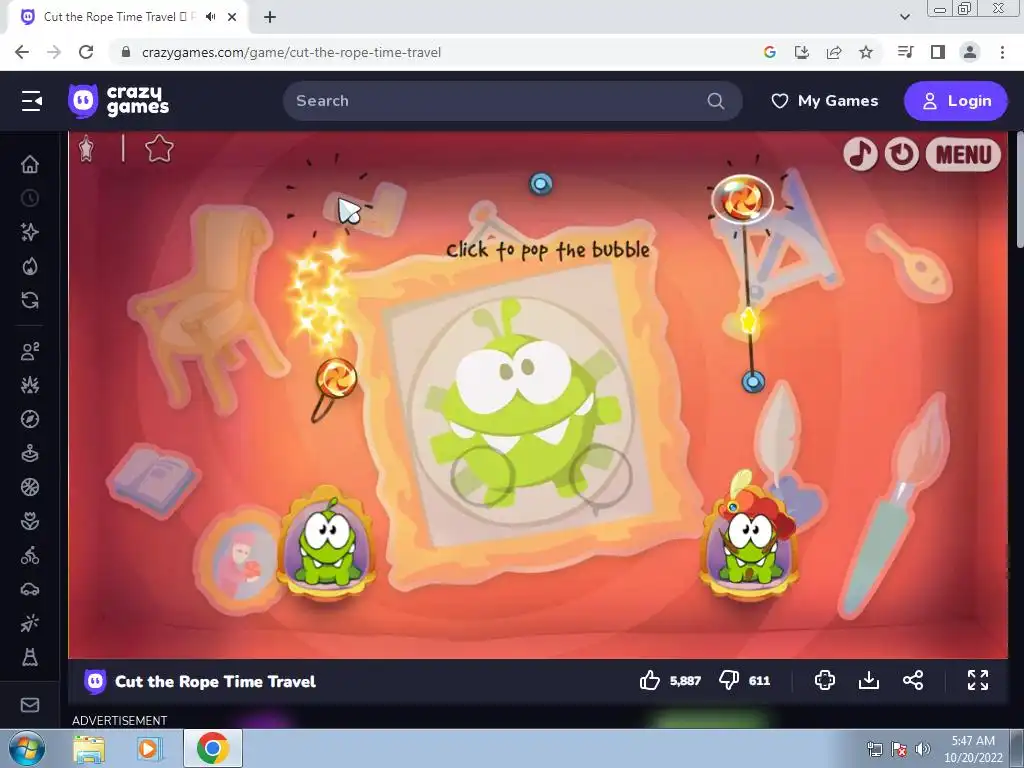Click the blue rope peg below the star

753,381
